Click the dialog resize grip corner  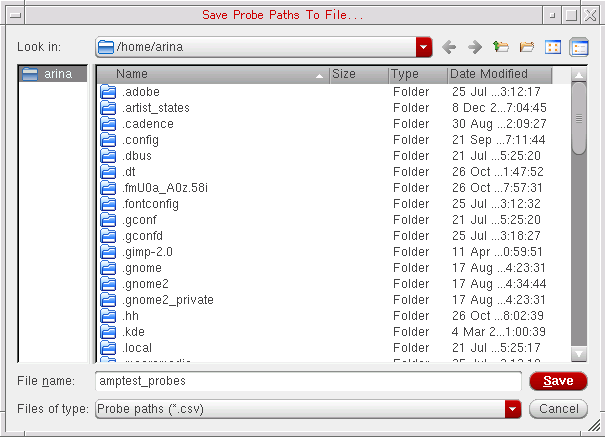point(594,425)
